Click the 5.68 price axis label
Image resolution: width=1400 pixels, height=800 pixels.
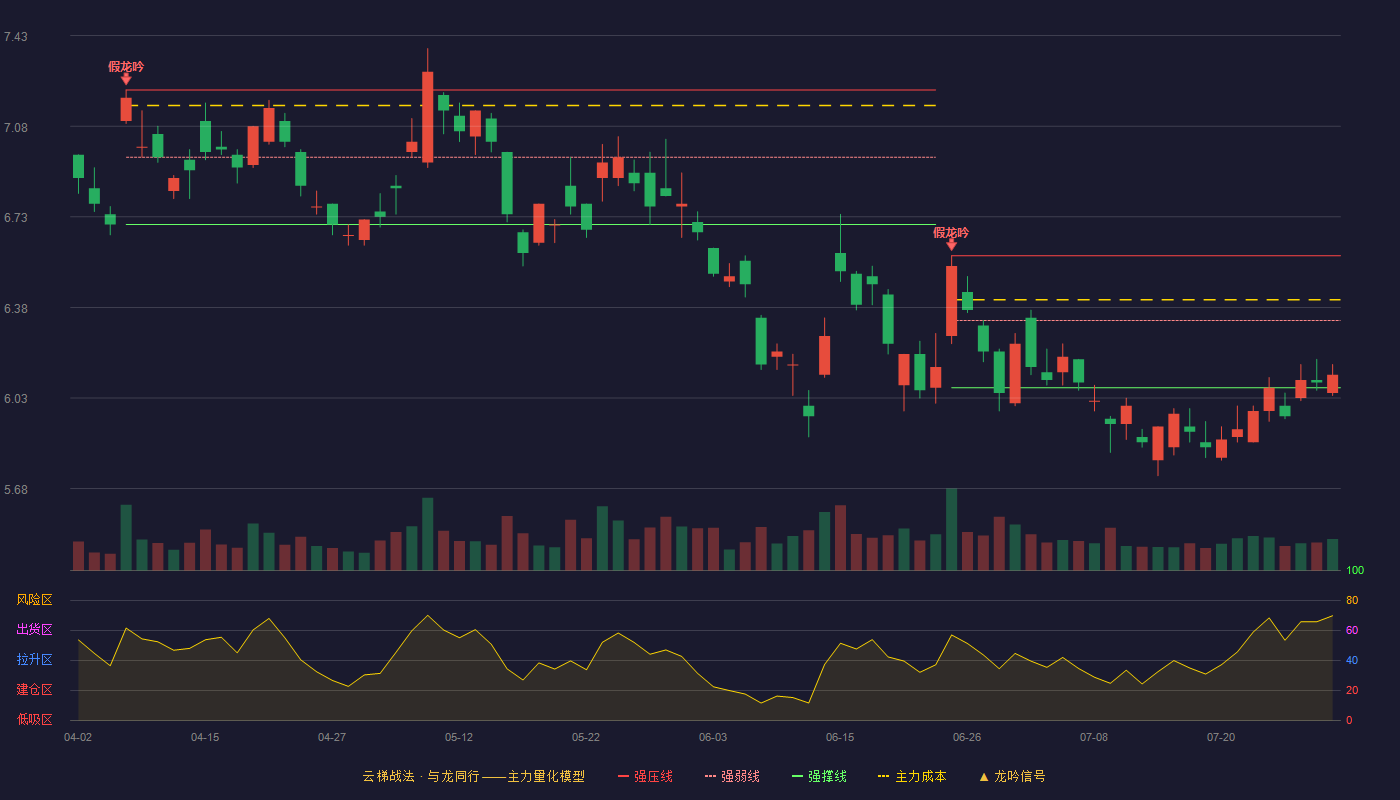pos(16,490)
